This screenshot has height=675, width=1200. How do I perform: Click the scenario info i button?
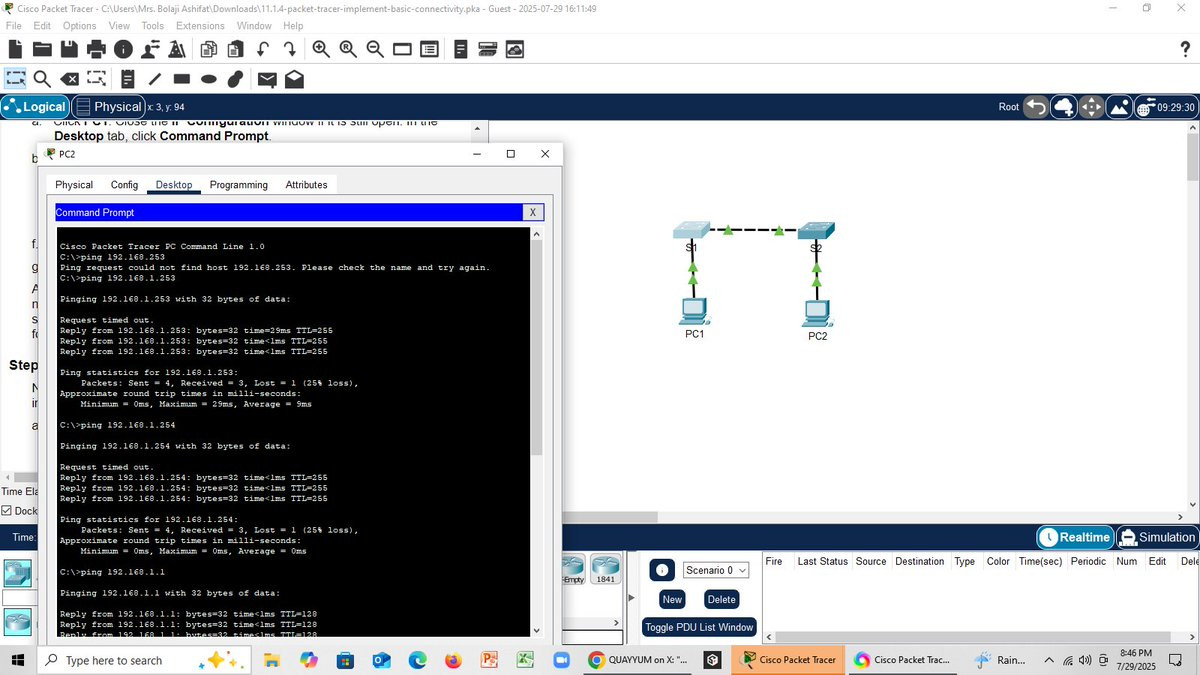[x=661, y=570]
